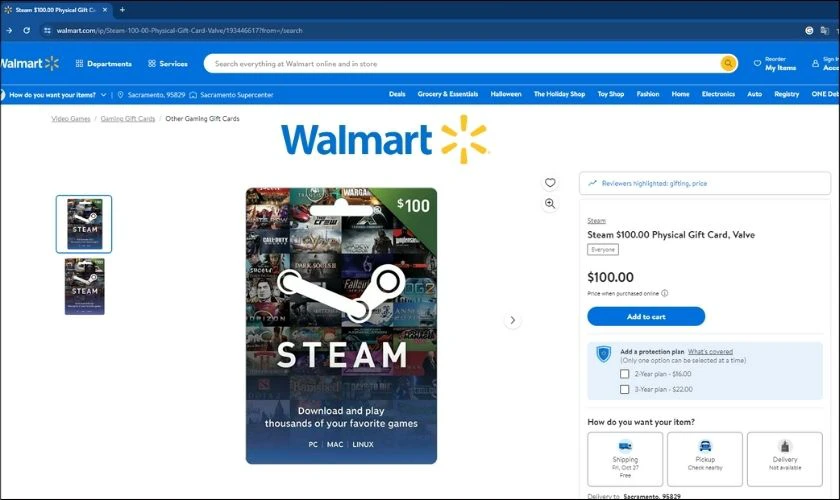Viewport: 840px width, 500px height.
Task: Expand How do you want your items dropdown
Action: [103, 95]
